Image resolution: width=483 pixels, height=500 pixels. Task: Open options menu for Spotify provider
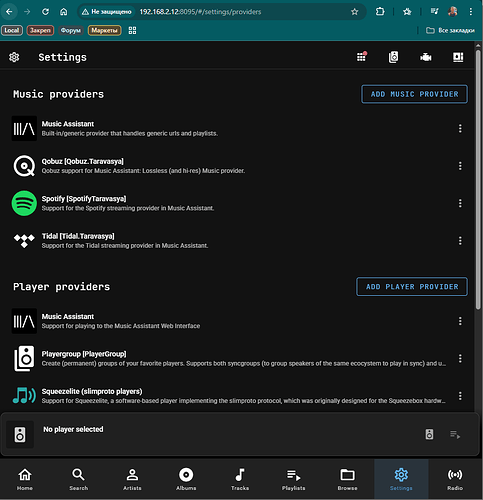(x=460, y=203)
